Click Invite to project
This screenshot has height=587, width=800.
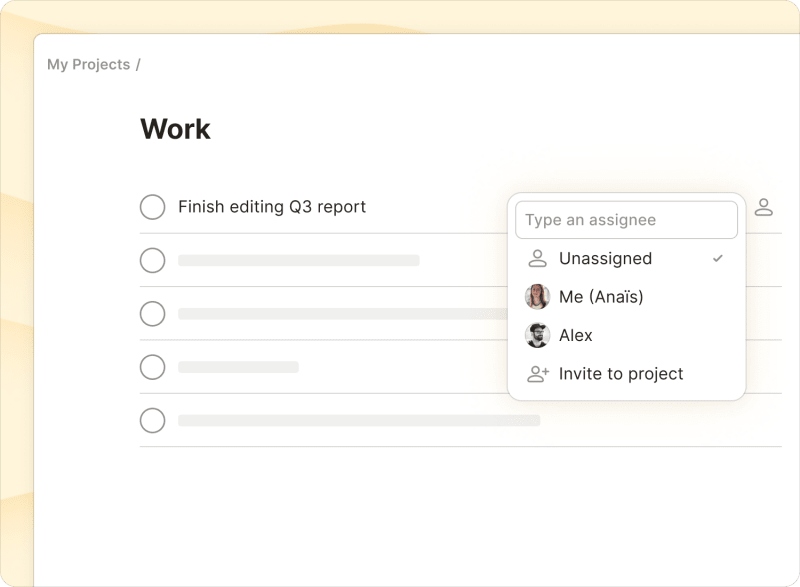coord(622,373)
